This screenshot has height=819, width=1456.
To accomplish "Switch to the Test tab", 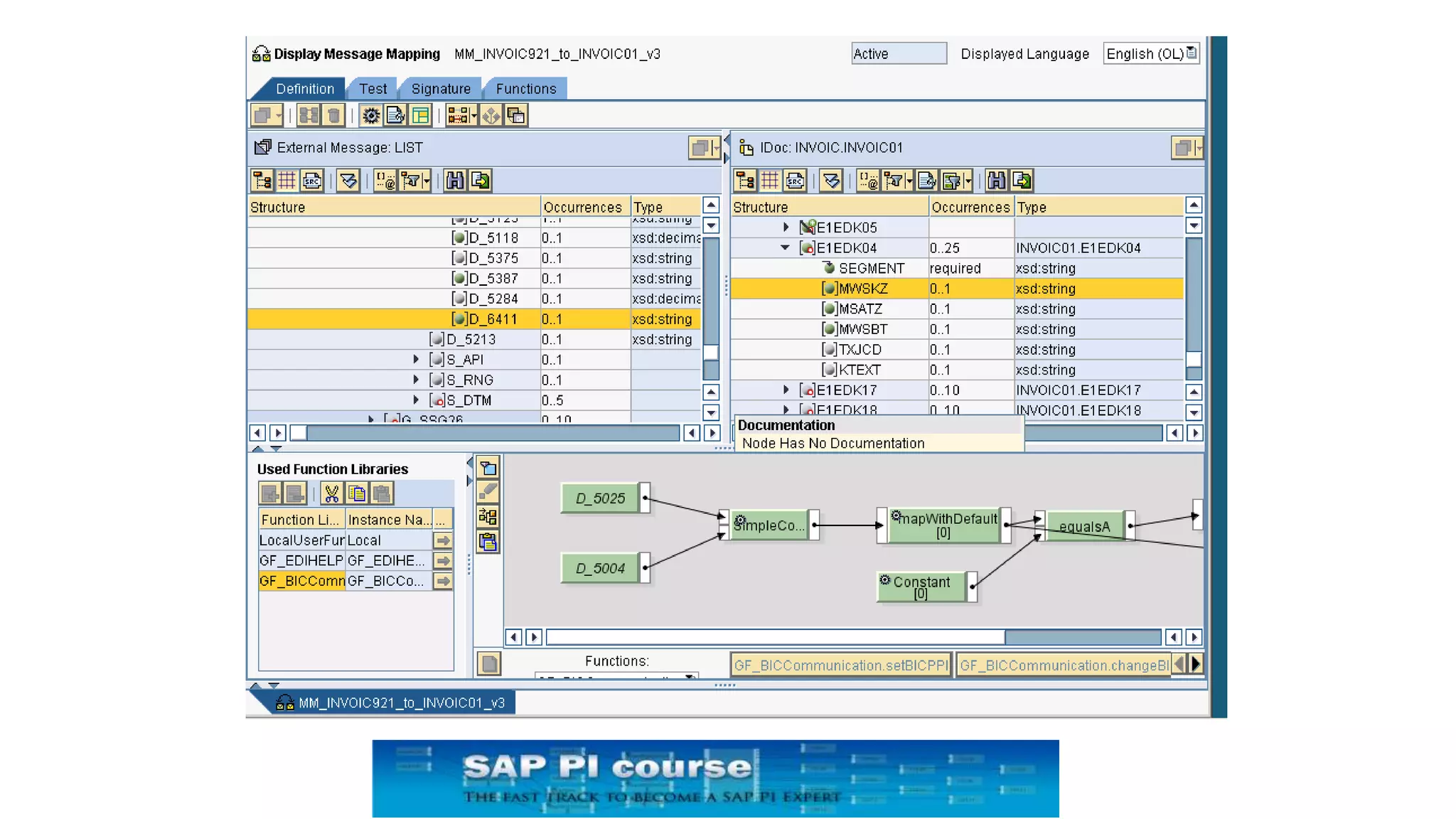I will click(x=373, y=89).
